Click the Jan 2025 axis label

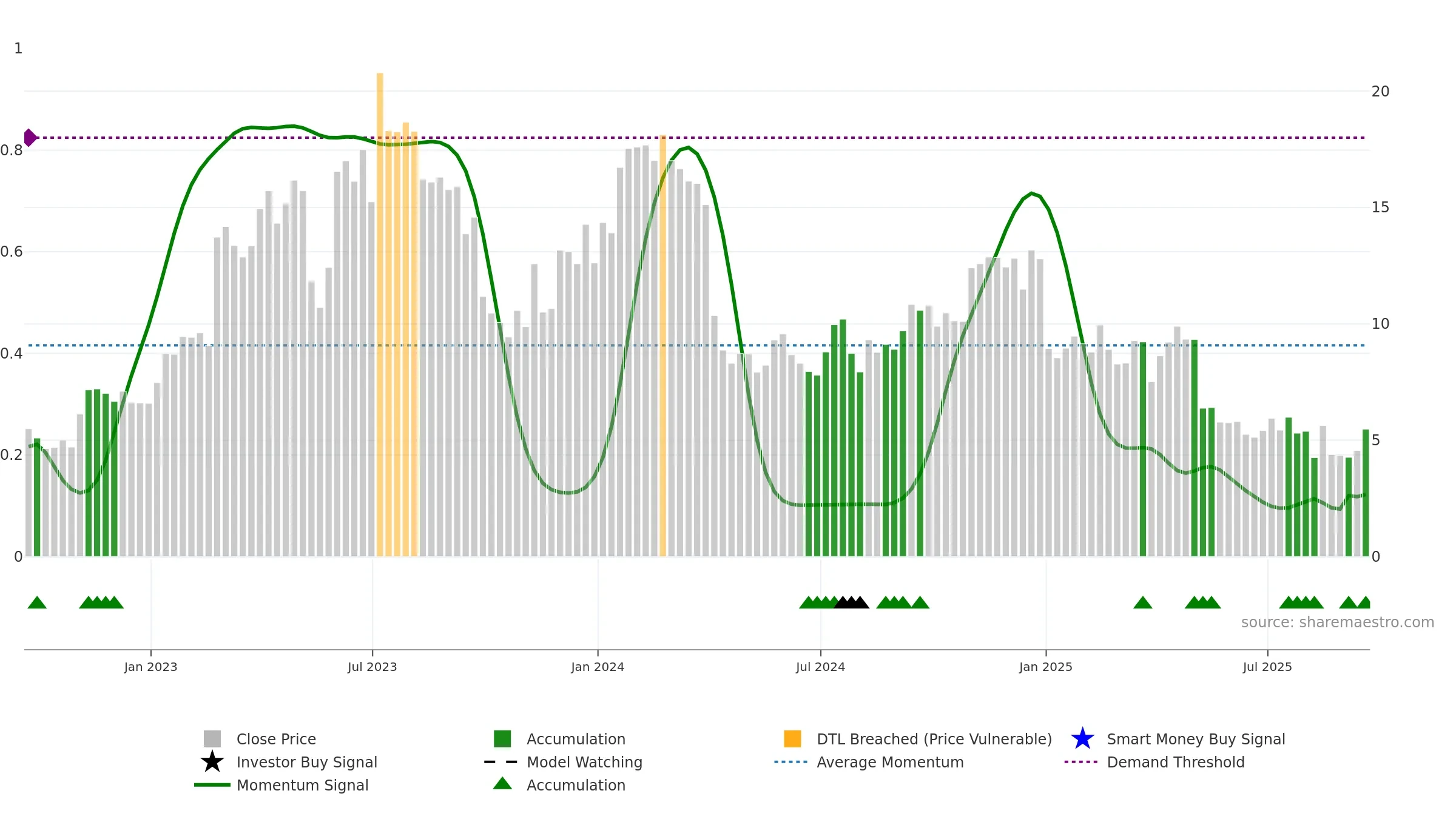tap(1046, 667)
